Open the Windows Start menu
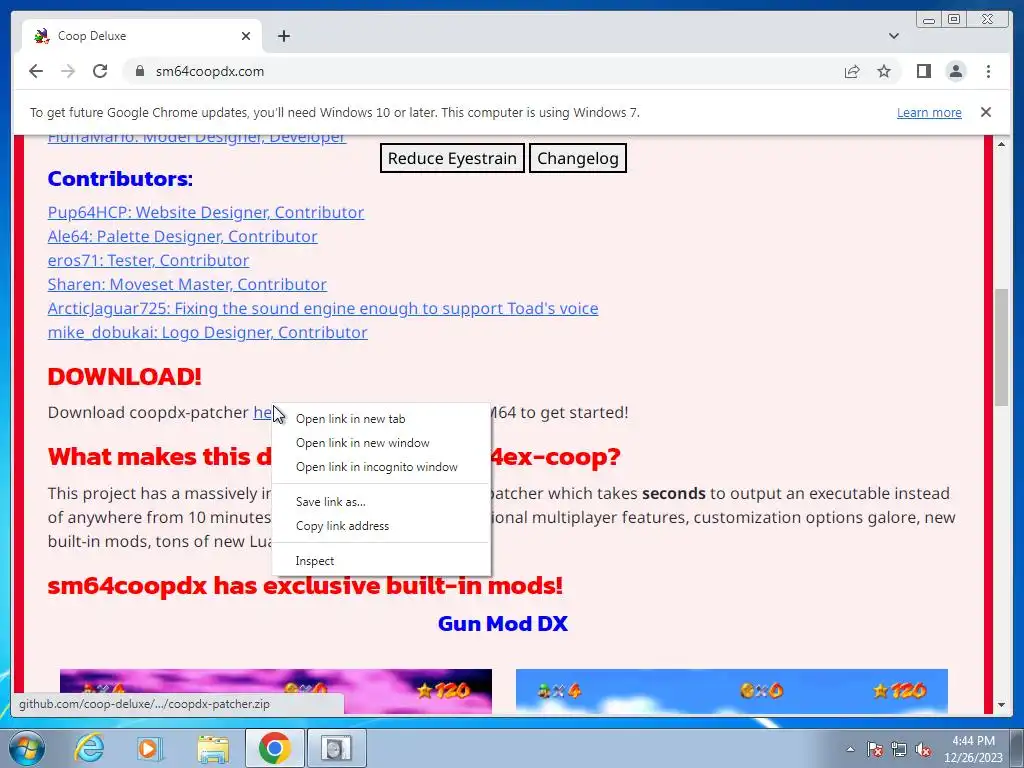Screen dimensions: 1024x768 click(x=26, y=748)
